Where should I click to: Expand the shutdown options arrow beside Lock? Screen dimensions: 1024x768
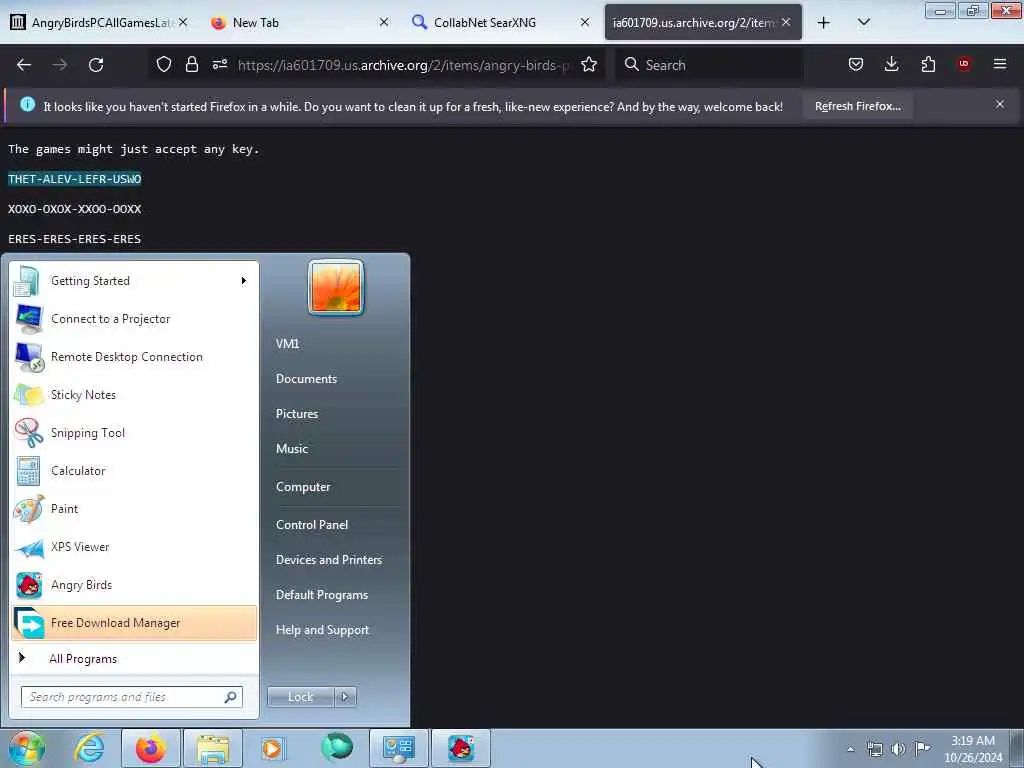(x=345, y=697)
